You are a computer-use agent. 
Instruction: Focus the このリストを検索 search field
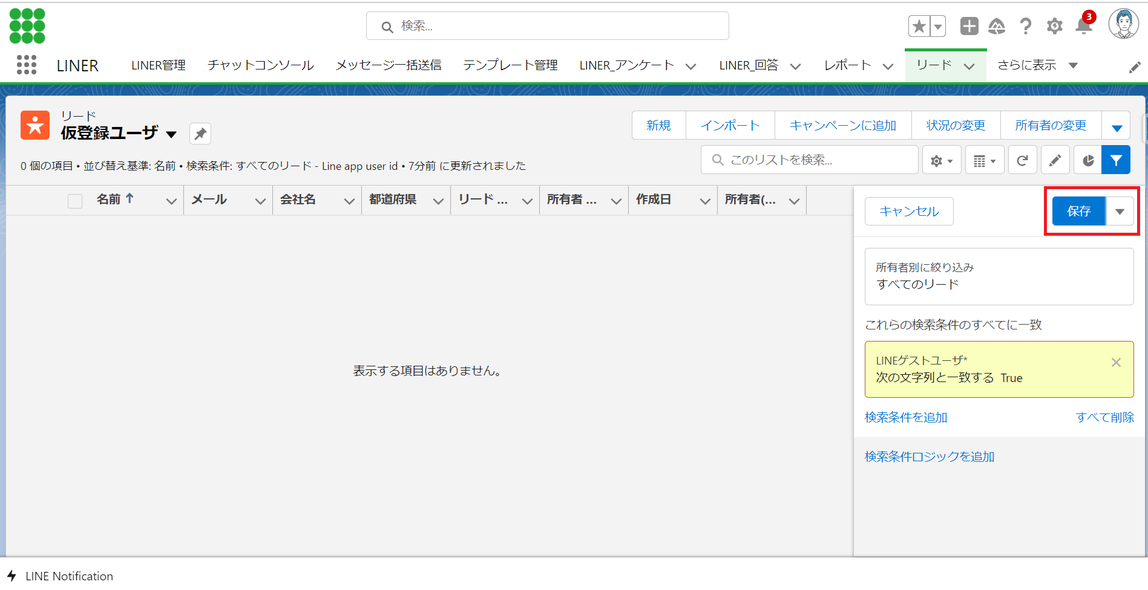tap(810, 160)
